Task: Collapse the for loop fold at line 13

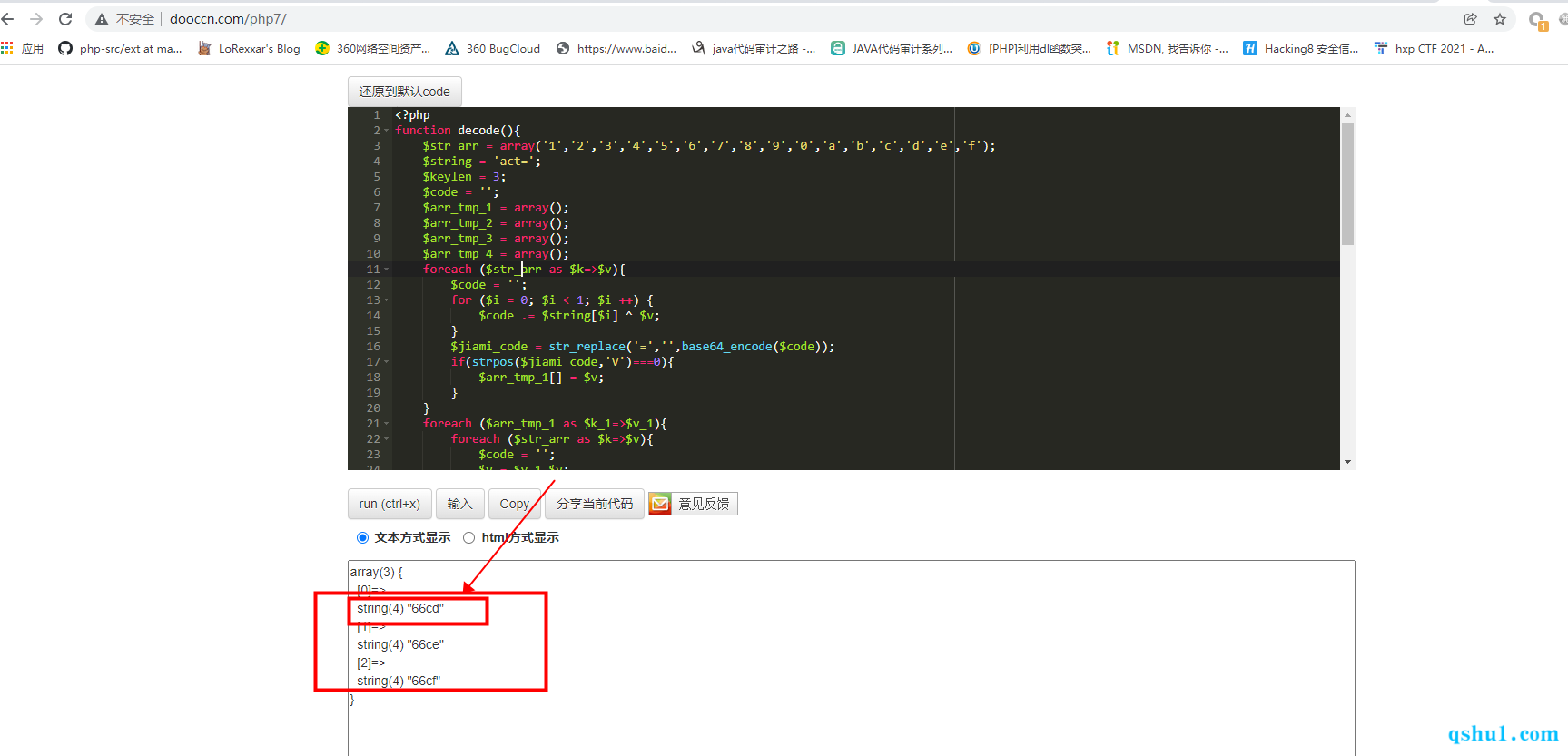Action: pos(386,300)
